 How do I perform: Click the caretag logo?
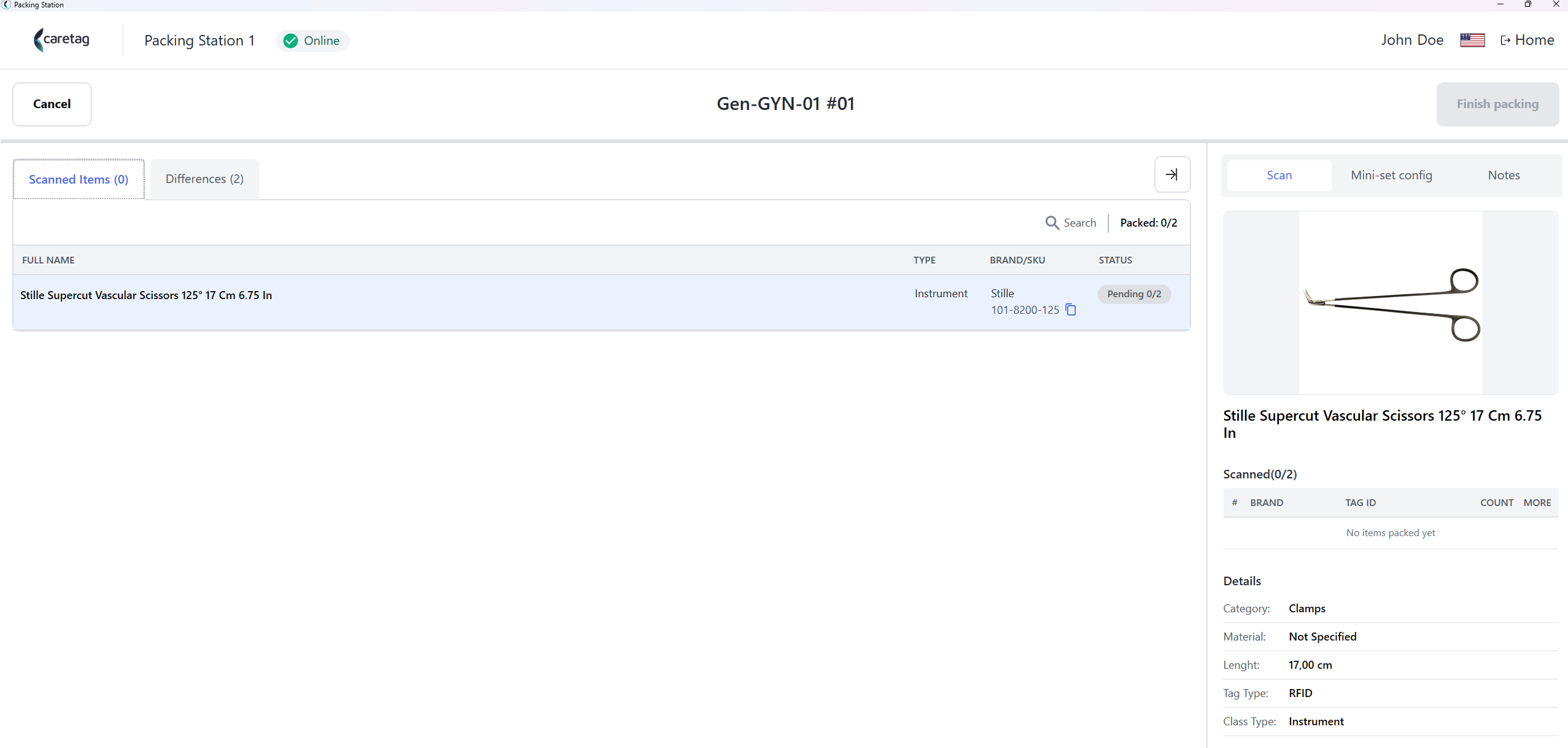[x=61, y=40]
